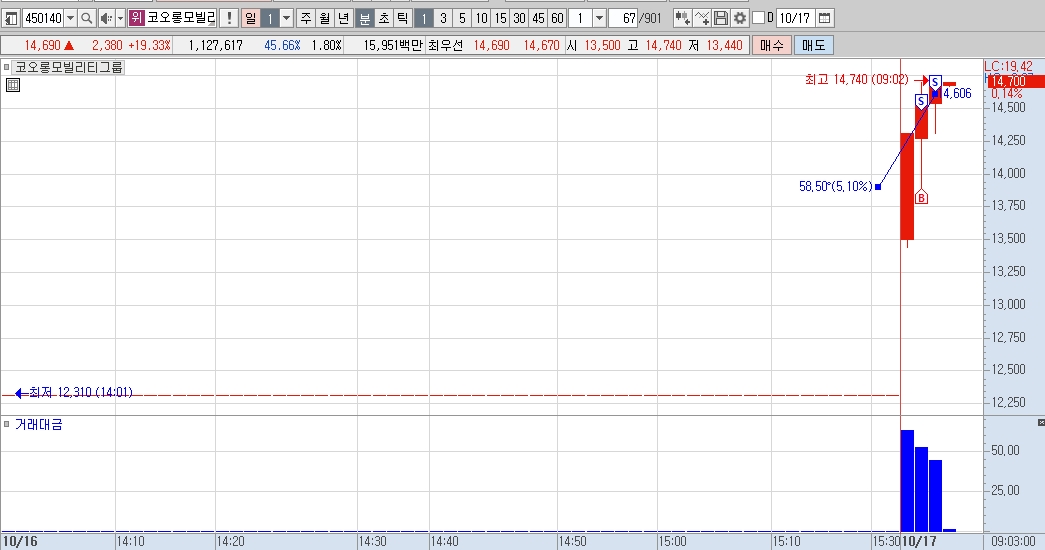
Task: Close the 거래대금 volume pane
Action: [x=1041, y=423]
